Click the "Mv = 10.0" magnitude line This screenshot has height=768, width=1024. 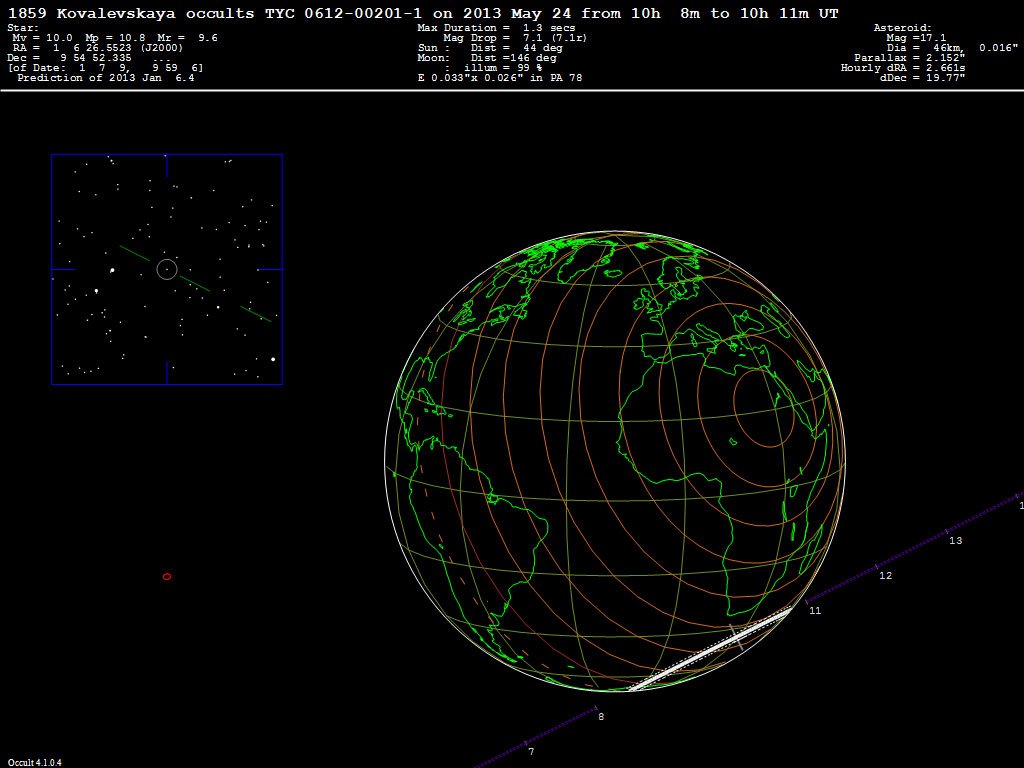point(115,38)
